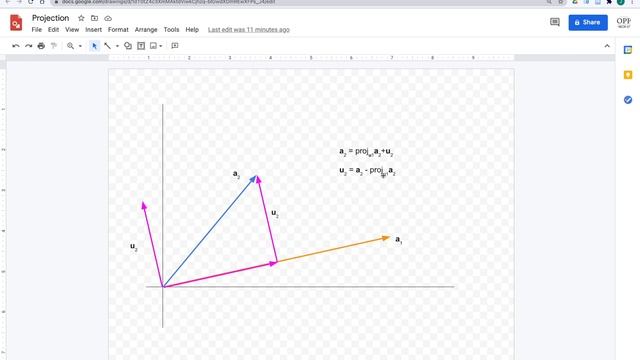This screenshot has width=640, height=360.
Task: Click the browser reload button
Action: pos(30,2)
